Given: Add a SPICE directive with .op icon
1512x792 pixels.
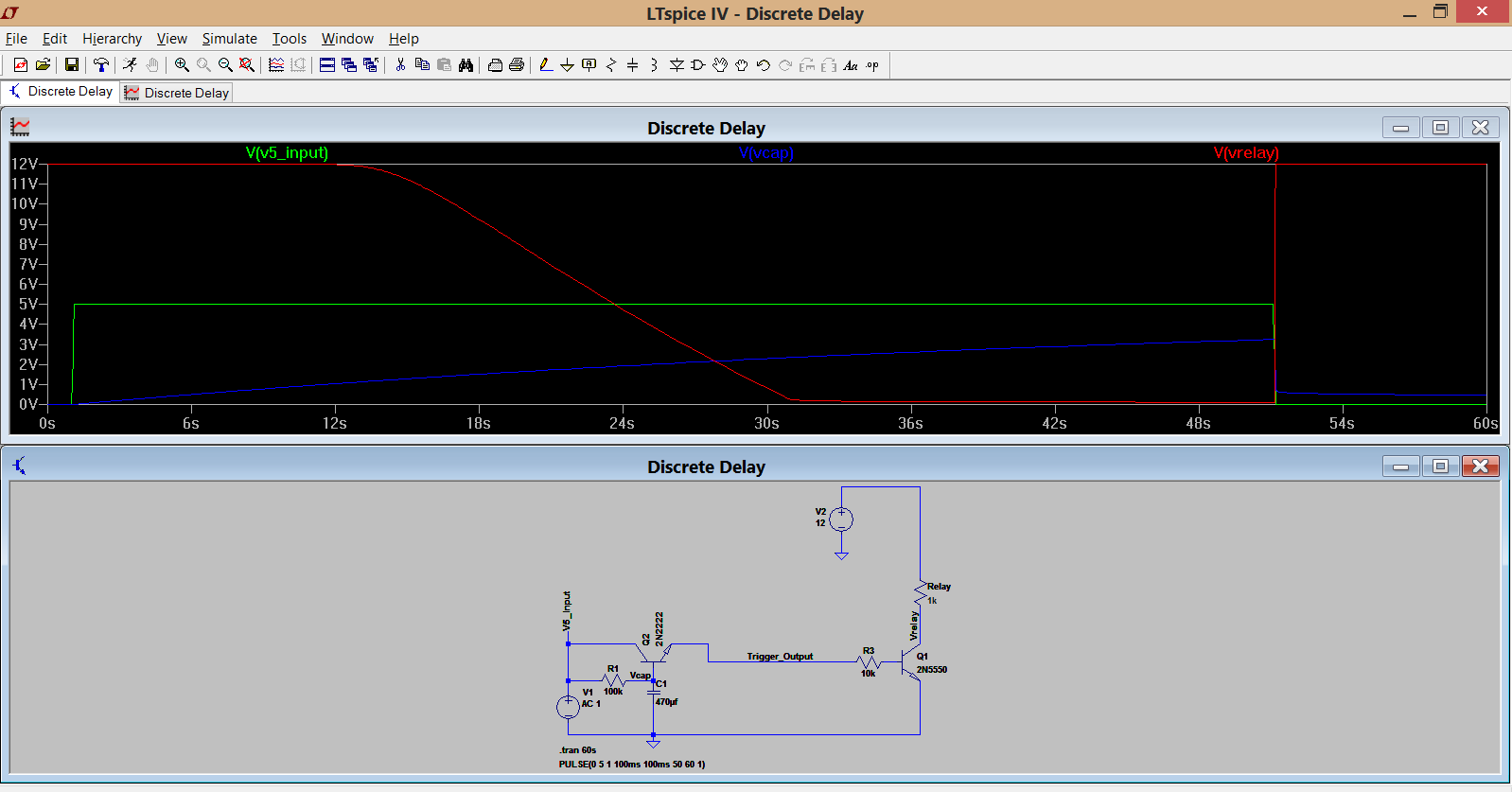Looking at the screenshot, I should [x=872, y=65].
